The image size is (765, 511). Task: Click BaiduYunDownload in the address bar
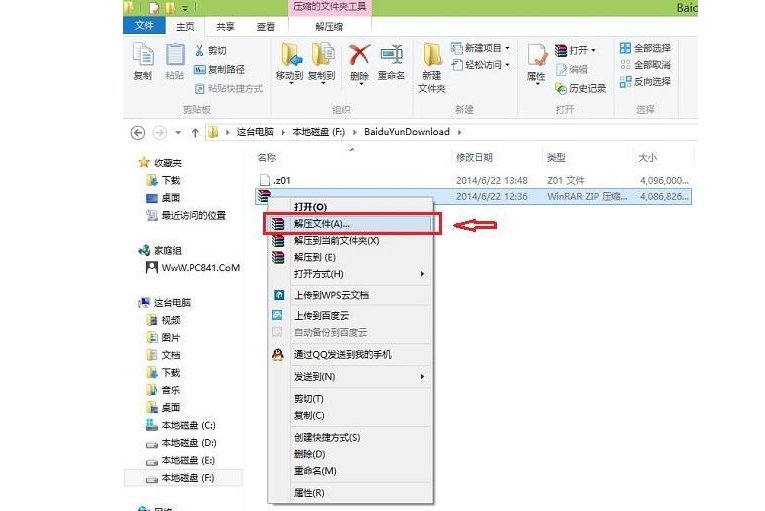tap(407, 132)
